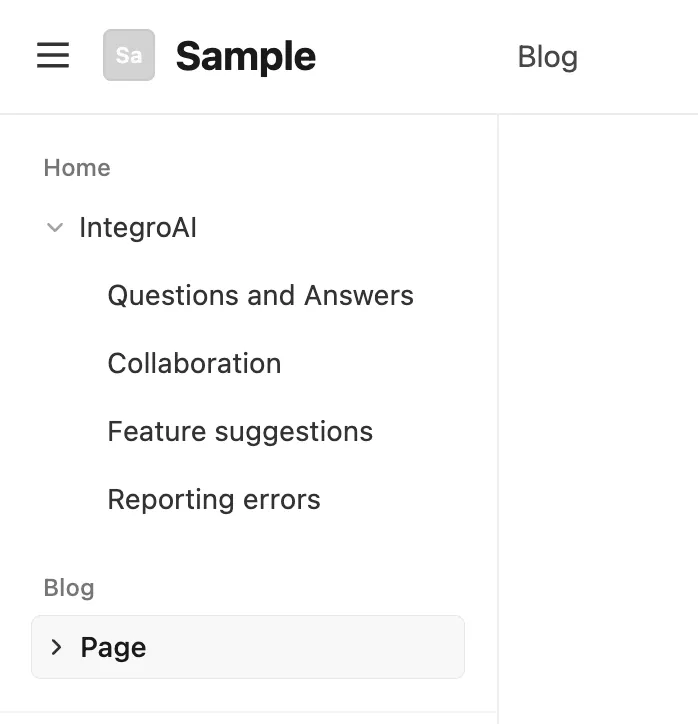Screen dimensions: 698x724
Task: Expand the Page item chevron
Action: (x=57, y=648)
